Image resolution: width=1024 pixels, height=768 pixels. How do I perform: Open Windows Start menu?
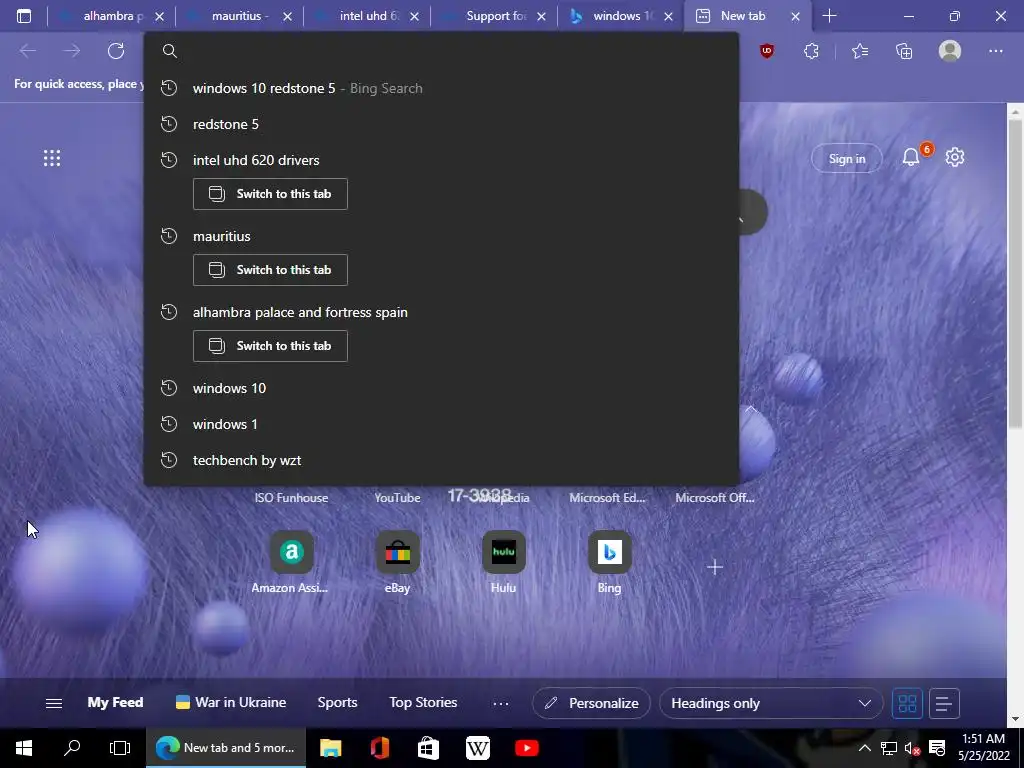click(x=24, y=748)
